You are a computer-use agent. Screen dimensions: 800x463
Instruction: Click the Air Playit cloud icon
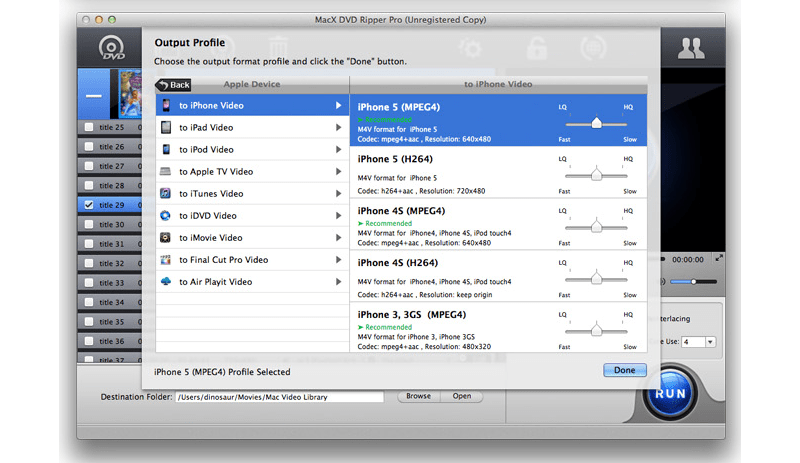tap(165, 281)
